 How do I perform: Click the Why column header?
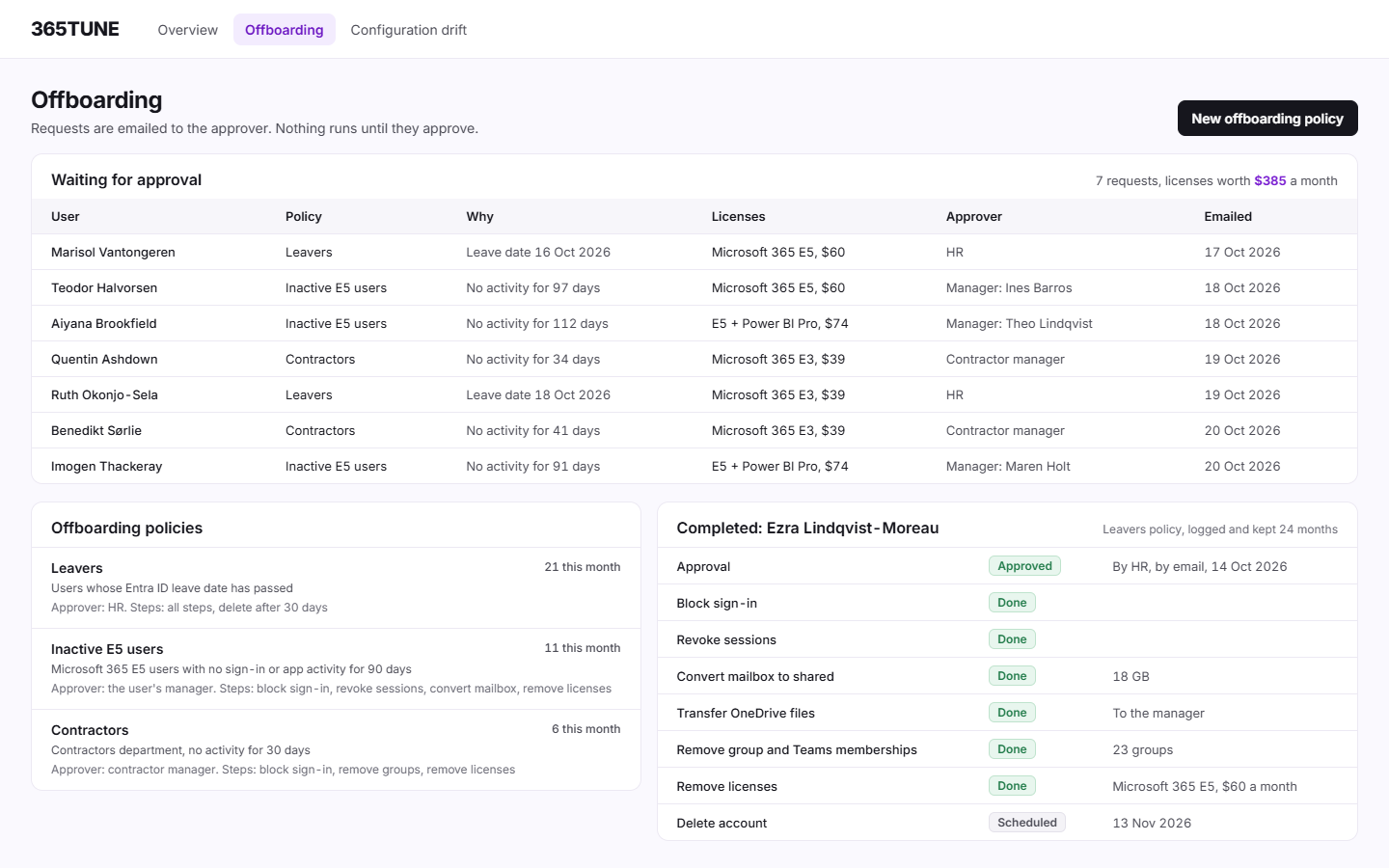479,216
